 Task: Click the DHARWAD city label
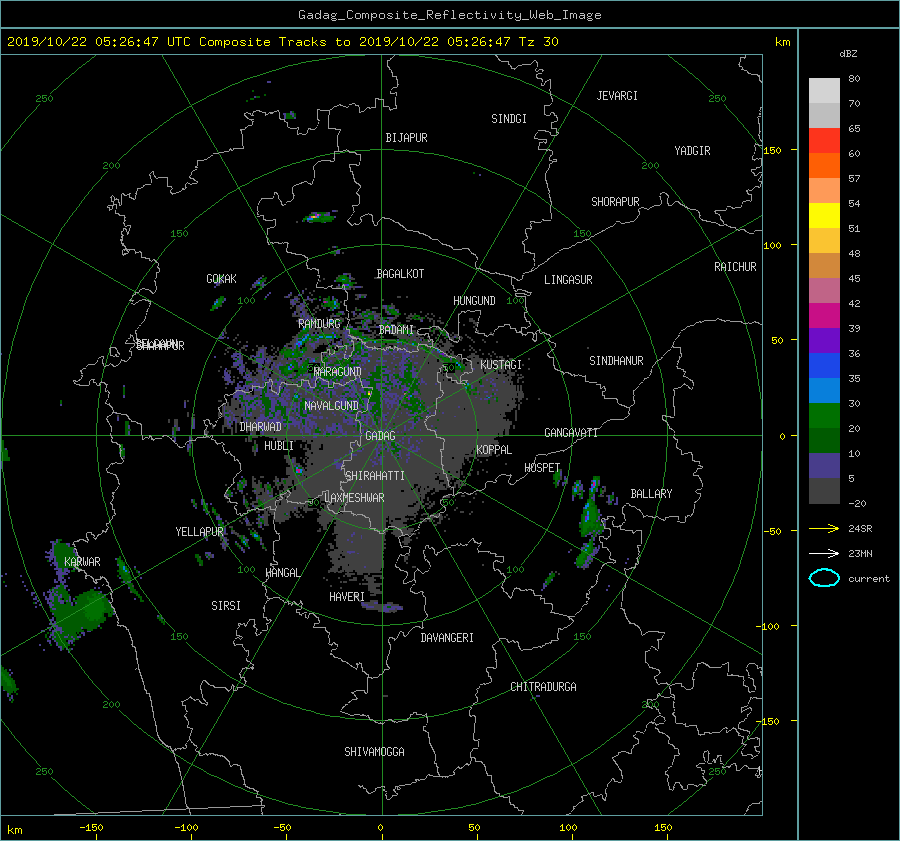(260, 427)
